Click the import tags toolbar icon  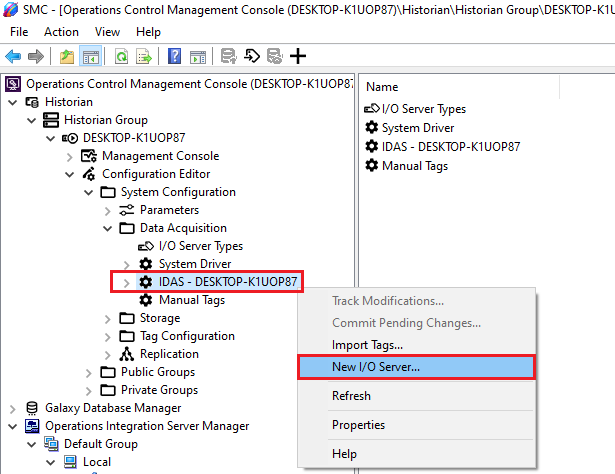click(x=252, y=56)
